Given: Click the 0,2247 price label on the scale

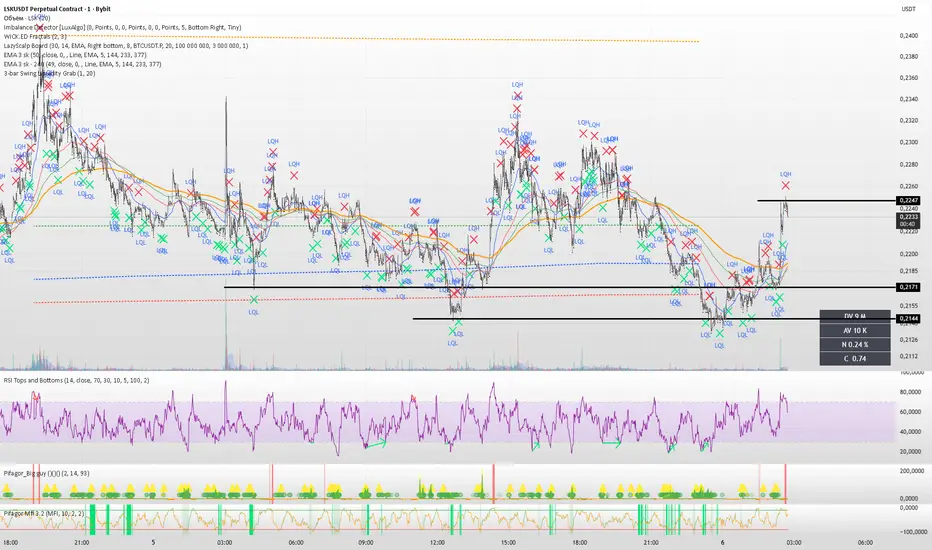Looking at the screenshot, I should (x=908, y=201).
